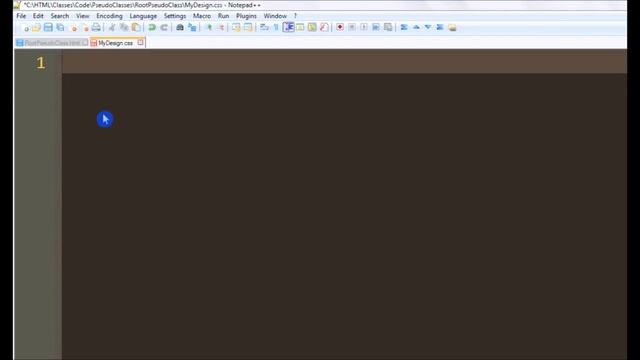
Task: Switch to the RootPseudoClass.html tab
Action: [x=51, y=42]
